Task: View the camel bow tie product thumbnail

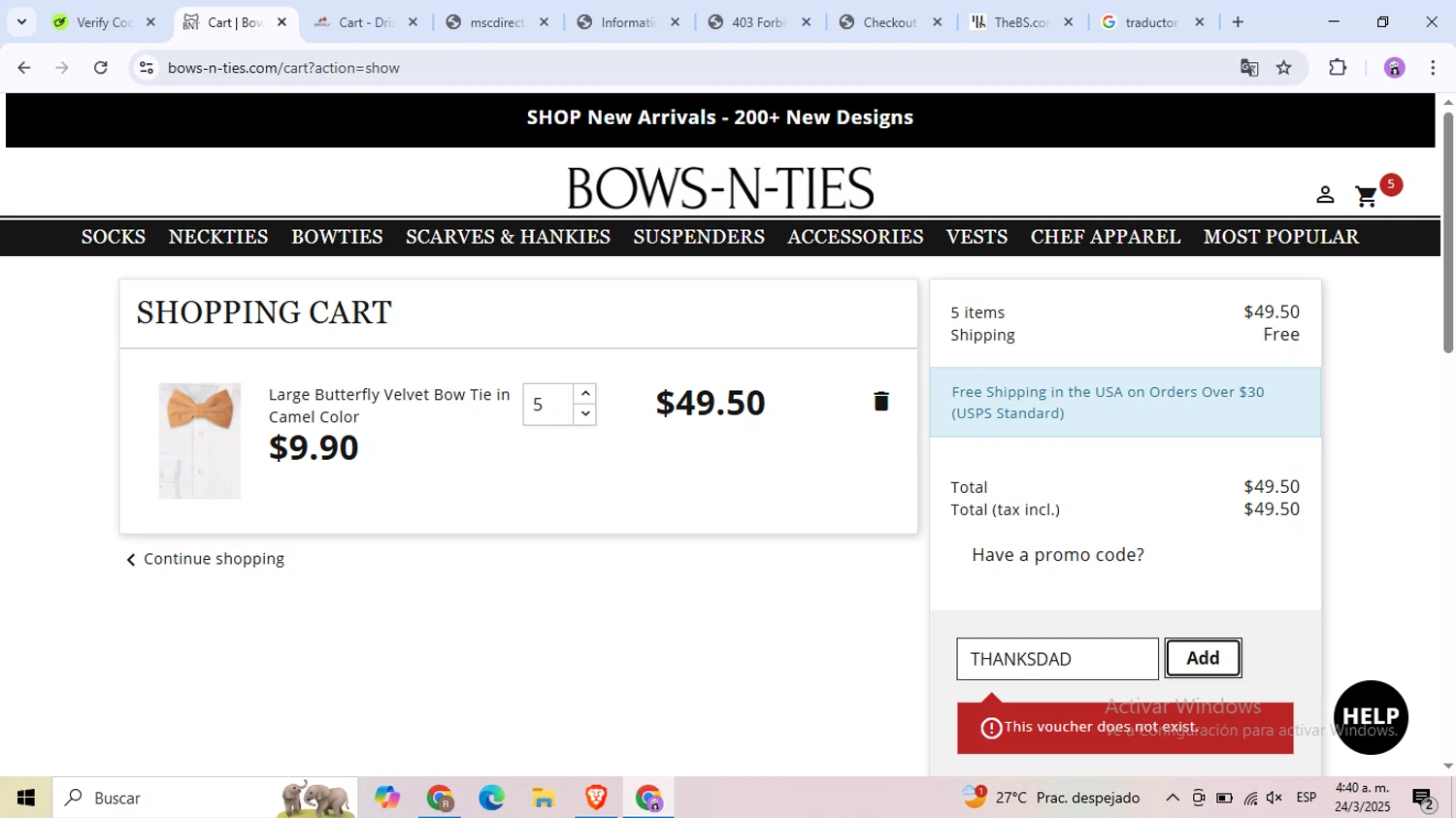Action: coord(200,441)
